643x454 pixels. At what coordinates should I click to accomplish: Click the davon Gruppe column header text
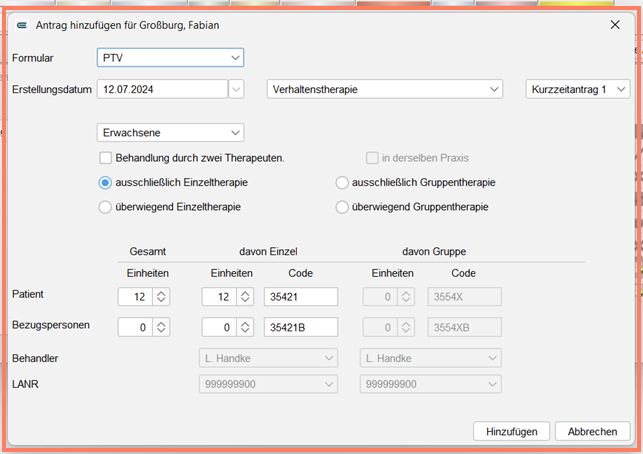coord(434,251)
